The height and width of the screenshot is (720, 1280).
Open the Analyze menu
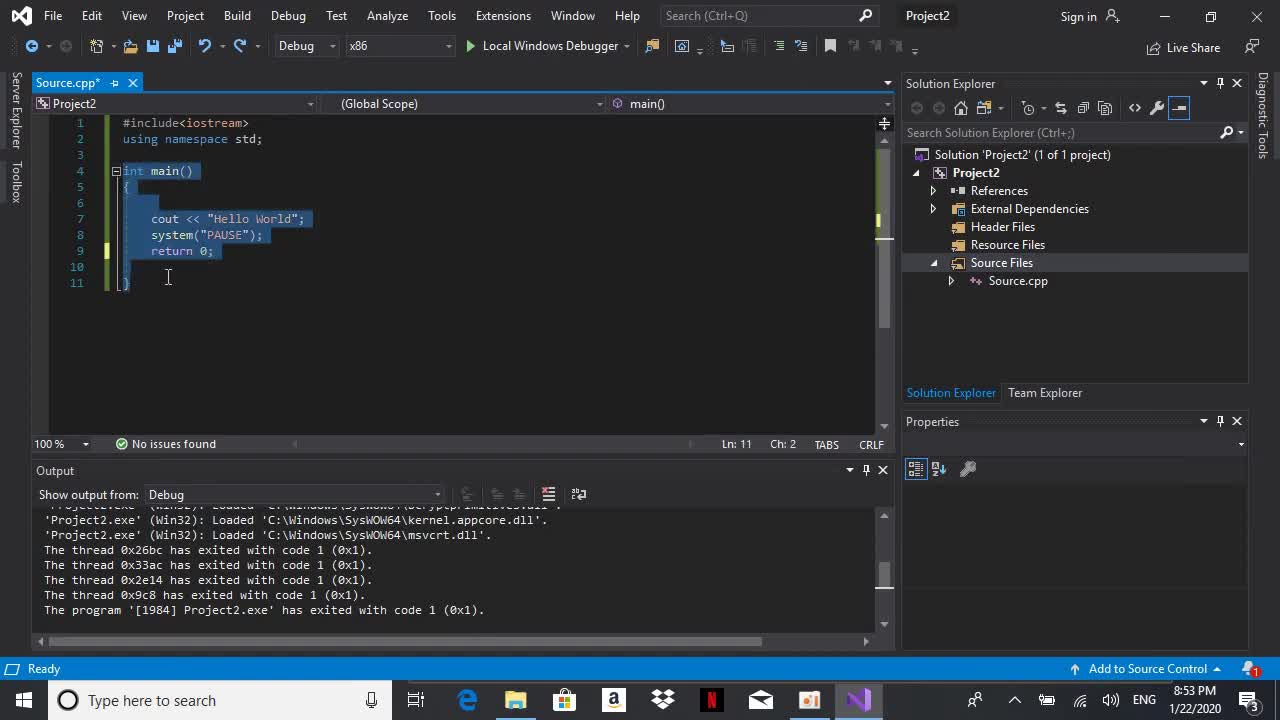[x=387, y=16]
